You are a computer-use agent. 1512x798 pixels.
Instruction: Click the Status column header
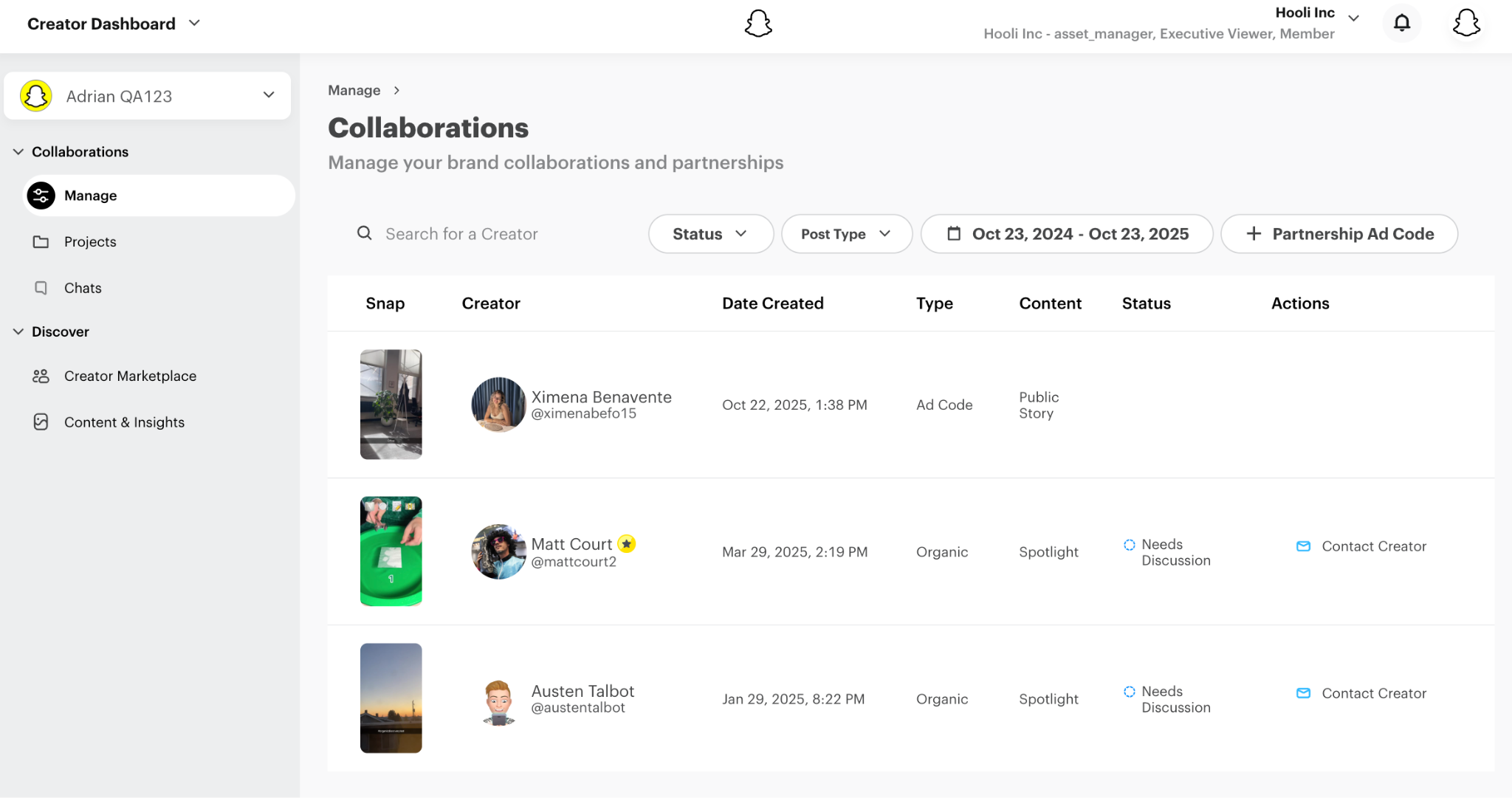click(x=1147, y=303)
